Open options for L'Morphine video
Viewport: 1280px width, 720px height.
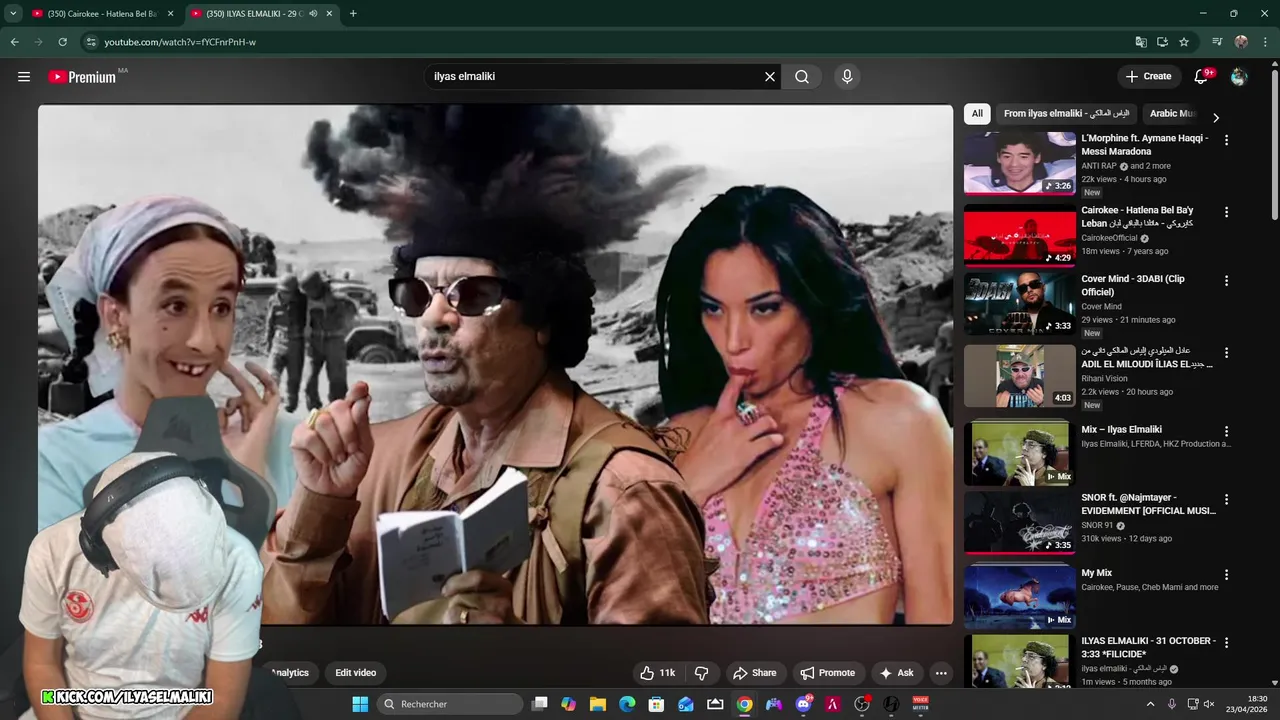(x=1226, y=140)
